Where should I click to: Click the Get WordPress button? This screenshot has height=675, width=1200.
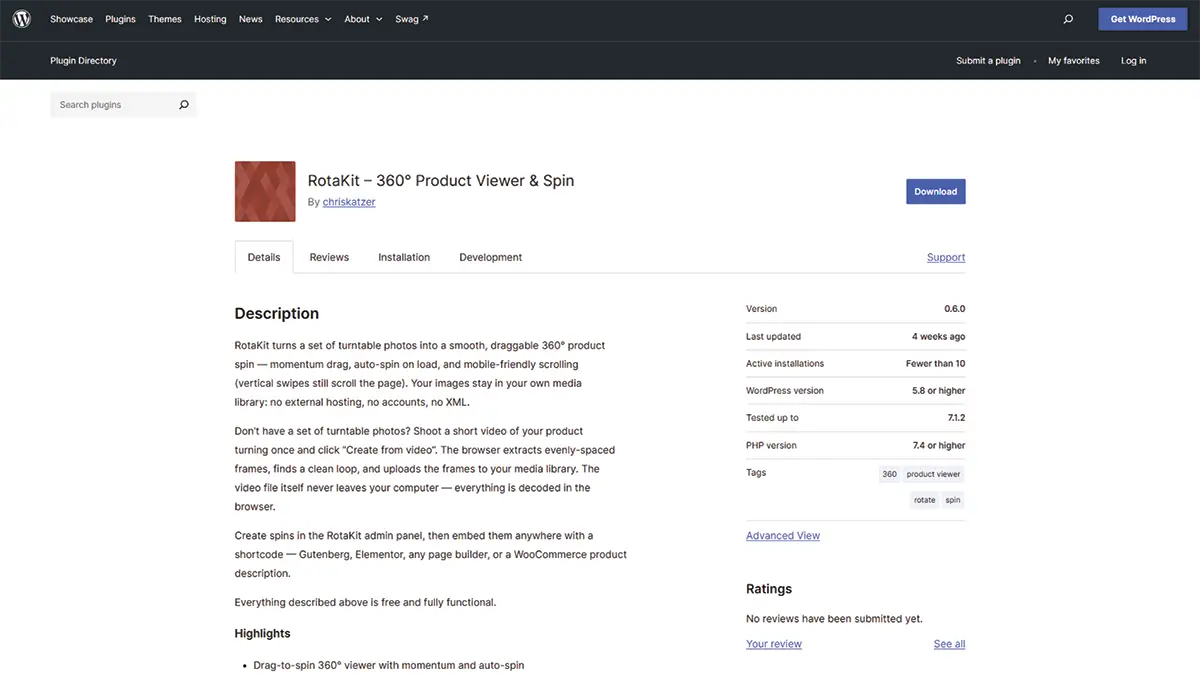point(1143,19)
